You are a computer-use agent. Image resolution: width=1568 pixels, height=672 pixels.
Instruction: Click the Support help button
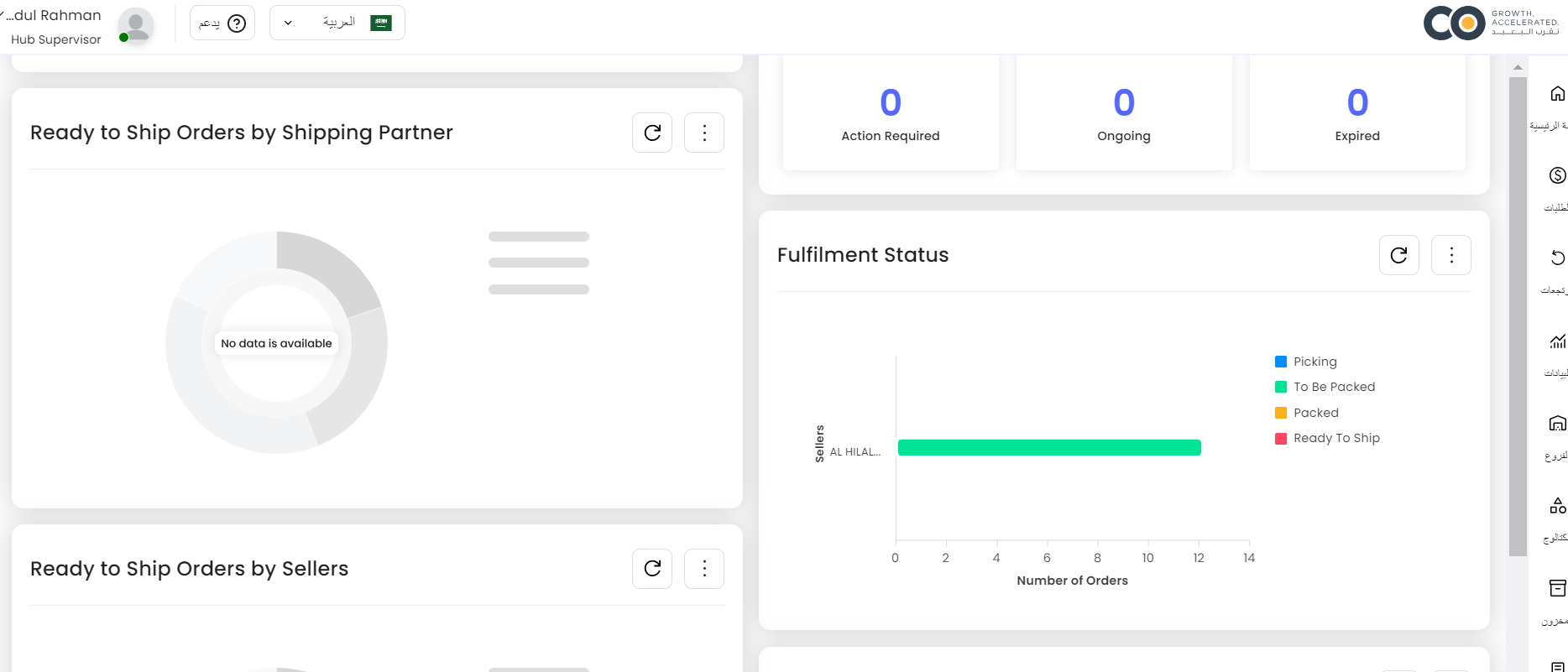point(222,23)
